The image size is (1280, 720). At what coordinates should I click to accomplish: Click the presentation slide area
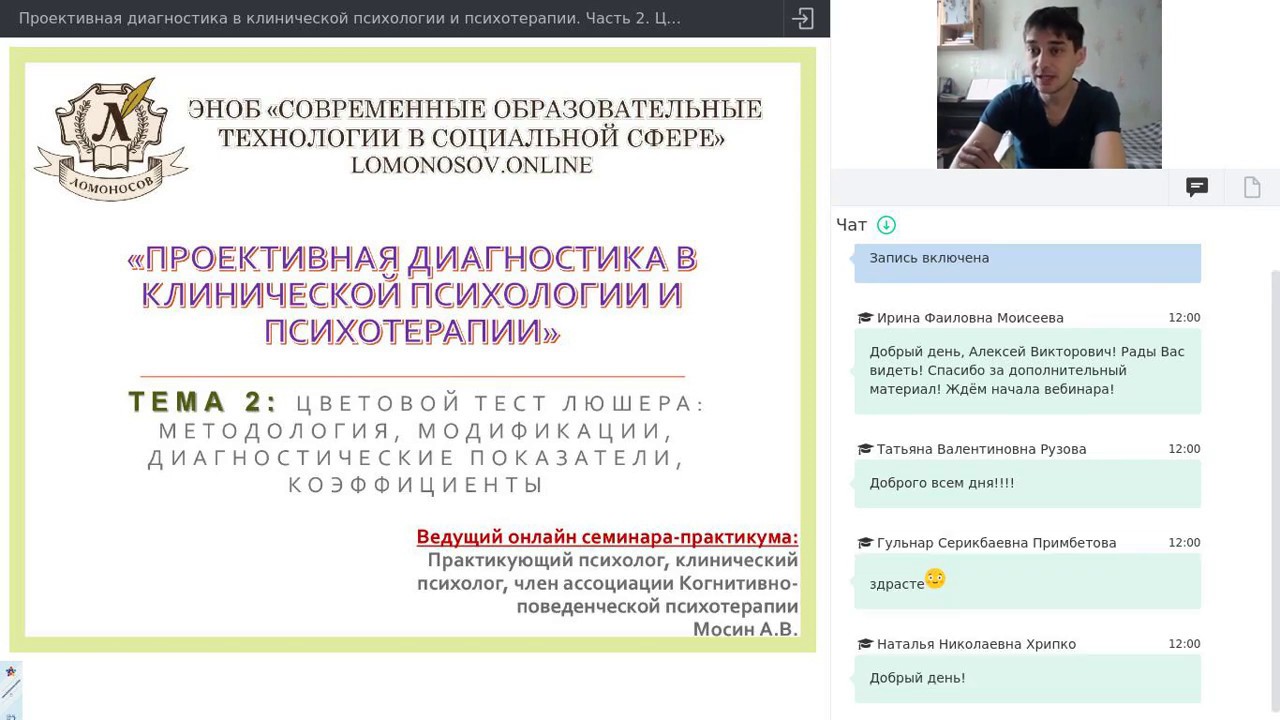(413, 350)
